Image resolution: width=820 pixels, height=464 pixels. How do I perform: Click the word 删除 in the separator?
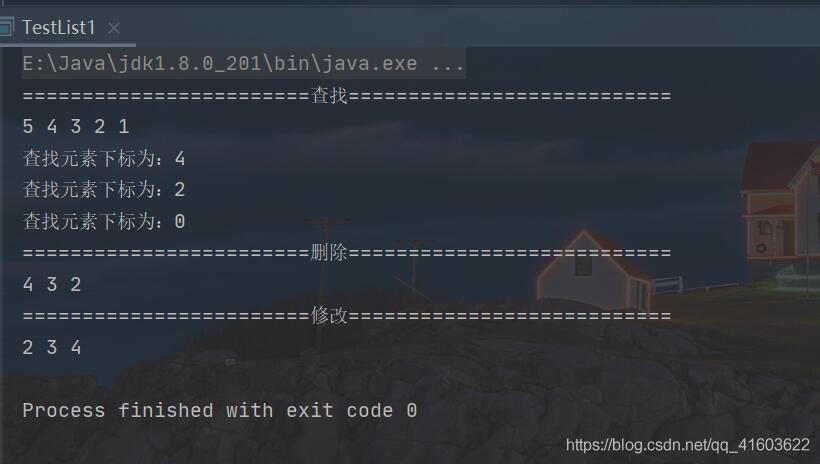329,253
